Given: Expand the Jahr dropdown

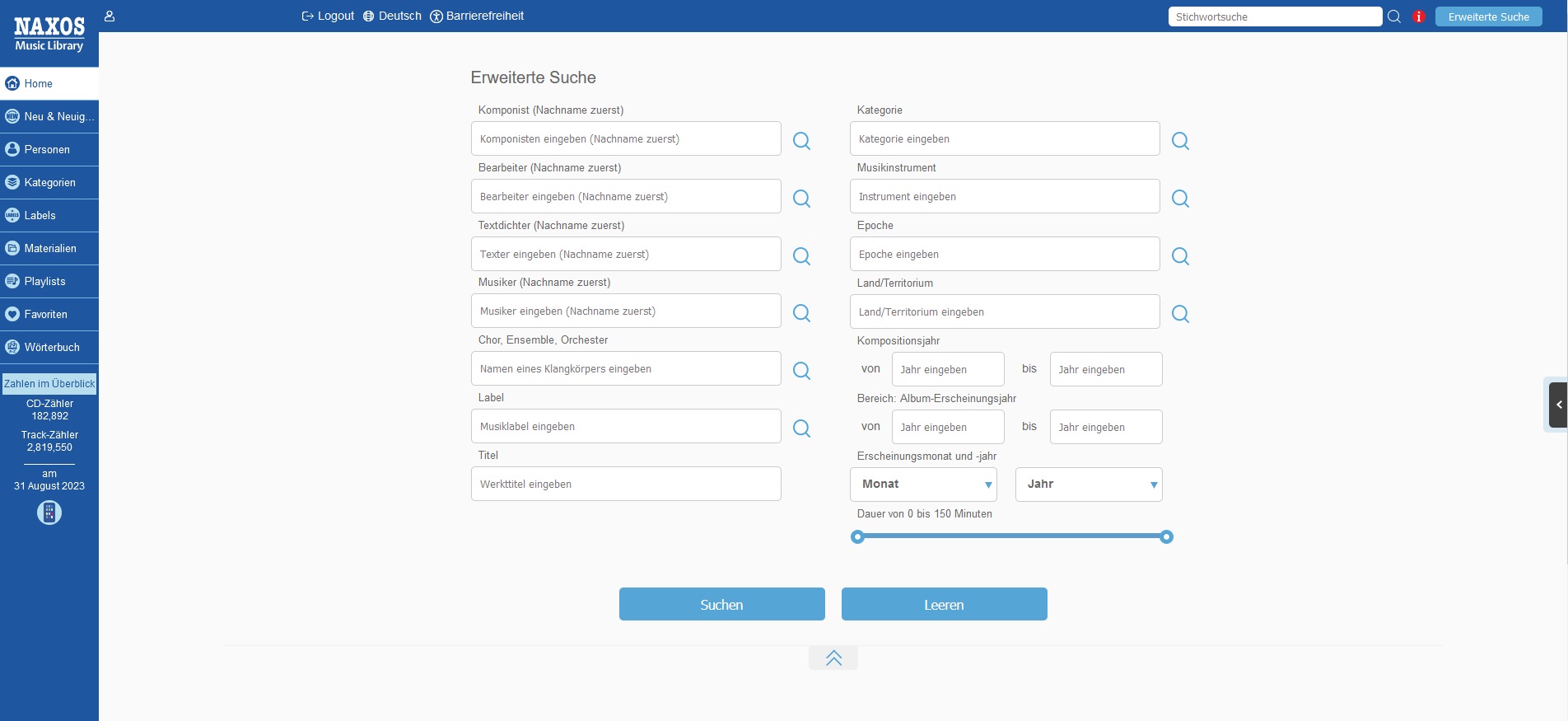Looking at the screenshot, I should pyautogui.click(x=1089, y=485).
